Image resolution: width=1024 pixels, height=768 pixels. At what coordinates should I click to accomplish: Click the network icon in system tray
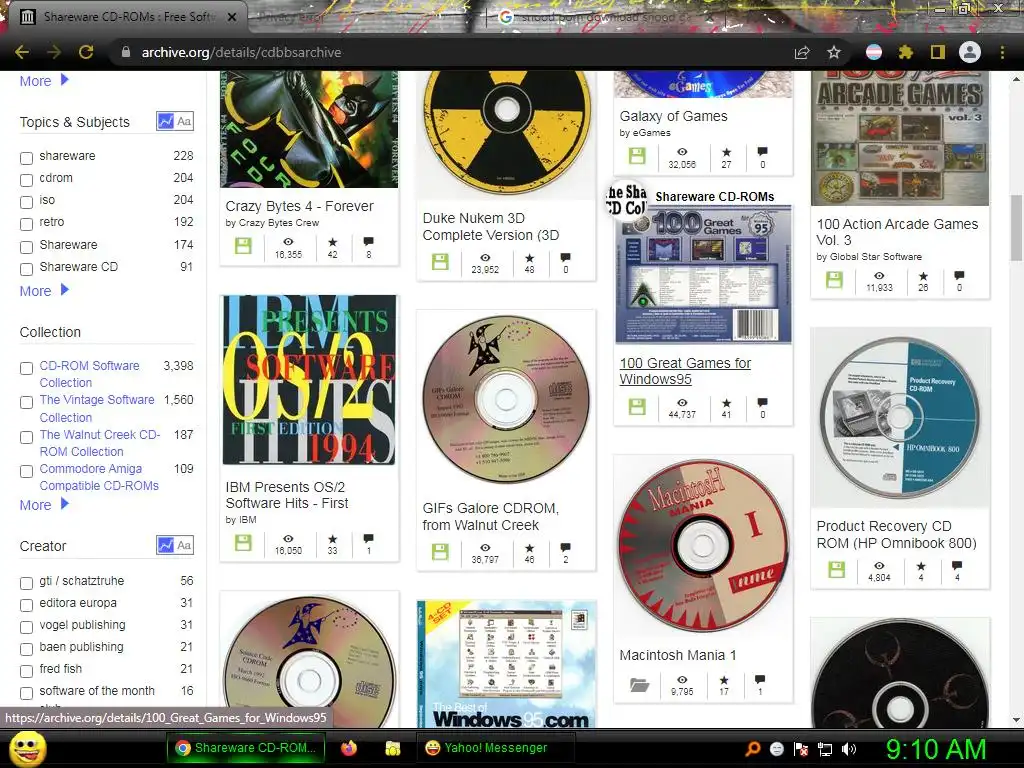coord(825,749)
